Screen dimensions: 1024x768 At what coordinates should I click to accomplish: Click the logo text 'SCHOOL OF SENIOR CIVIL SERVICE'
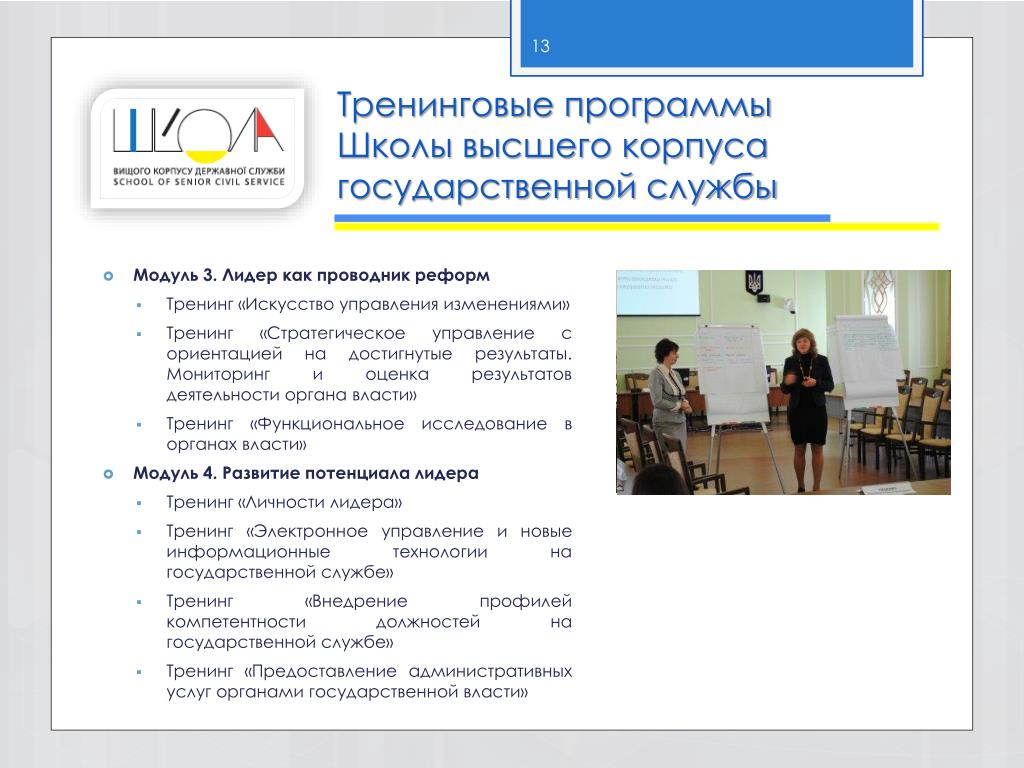[199, 182]
